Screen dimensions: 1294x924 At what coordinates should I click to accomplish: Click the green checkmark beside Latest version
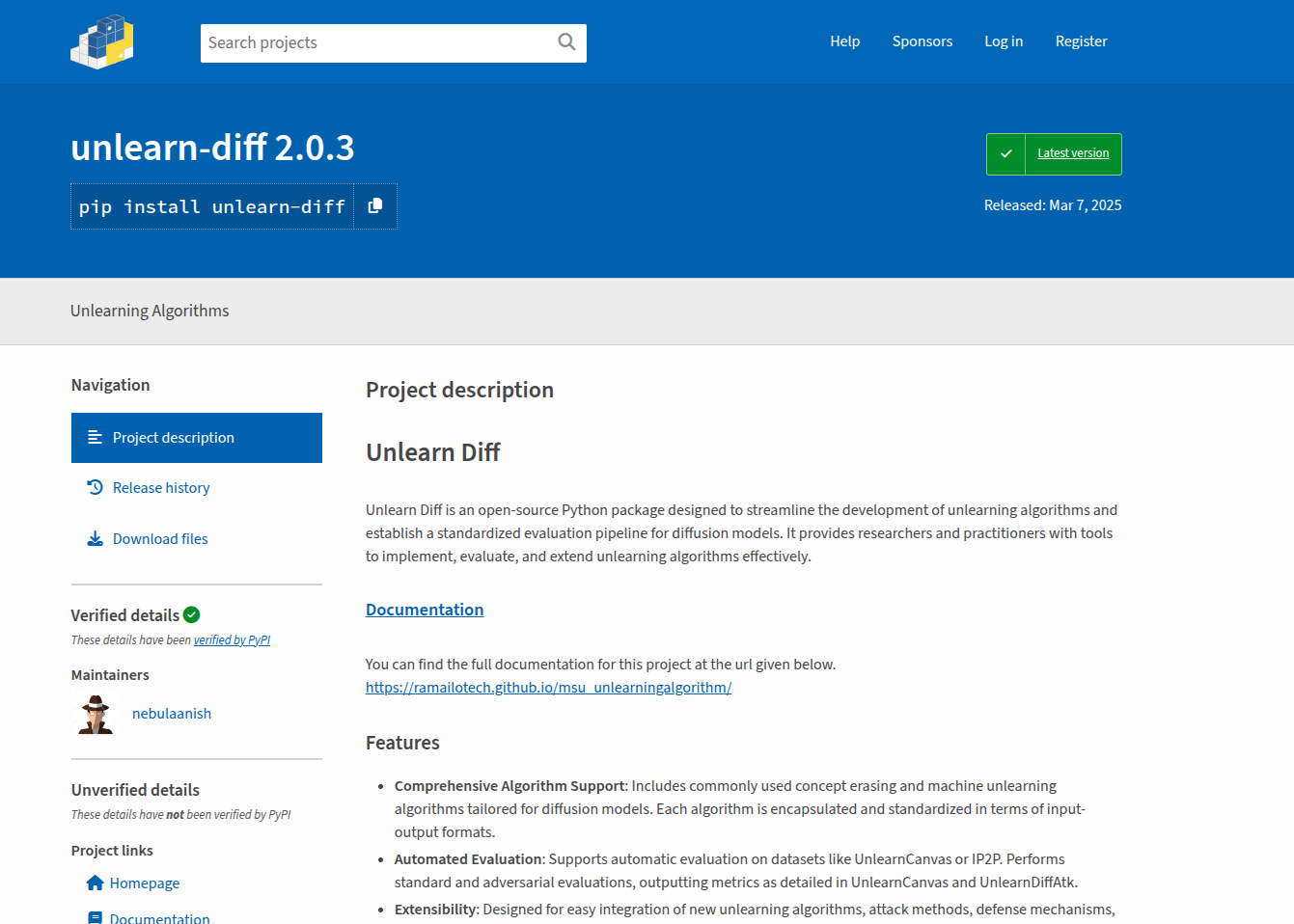pyautogui.click(x=1005, y=154)
